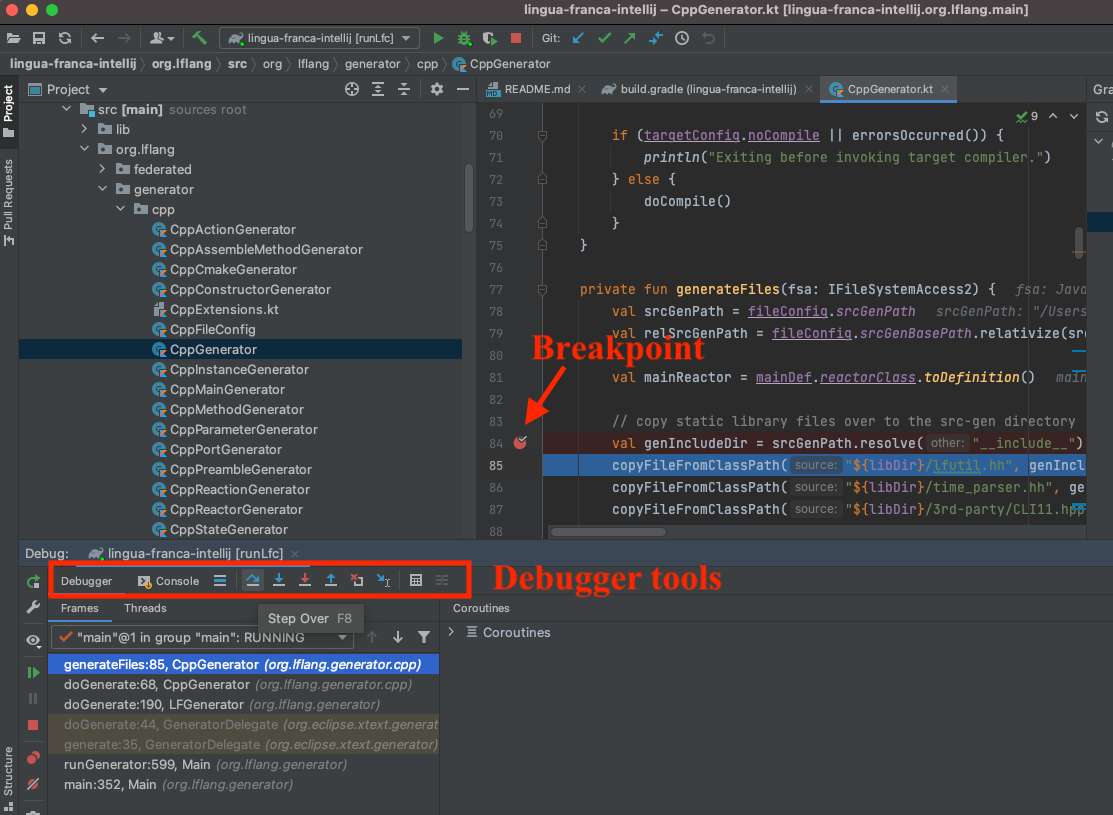
Task: Click the Step Over debugger icon
Action: pos(253,580)
